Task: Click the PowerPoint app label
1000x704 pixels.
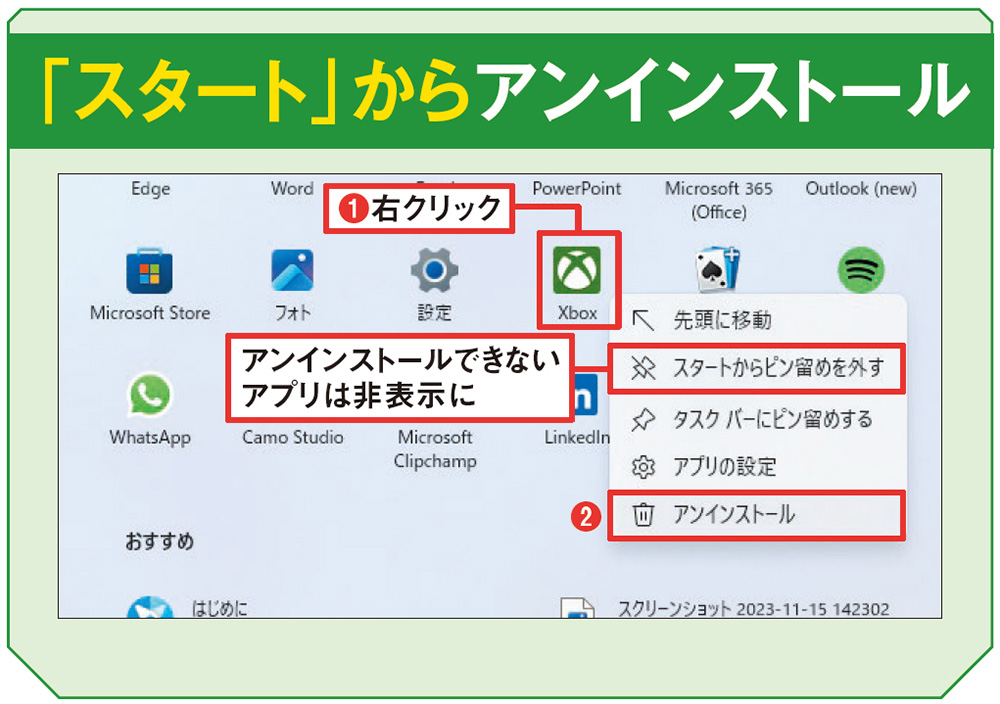Action: click(x=577, y=189)
